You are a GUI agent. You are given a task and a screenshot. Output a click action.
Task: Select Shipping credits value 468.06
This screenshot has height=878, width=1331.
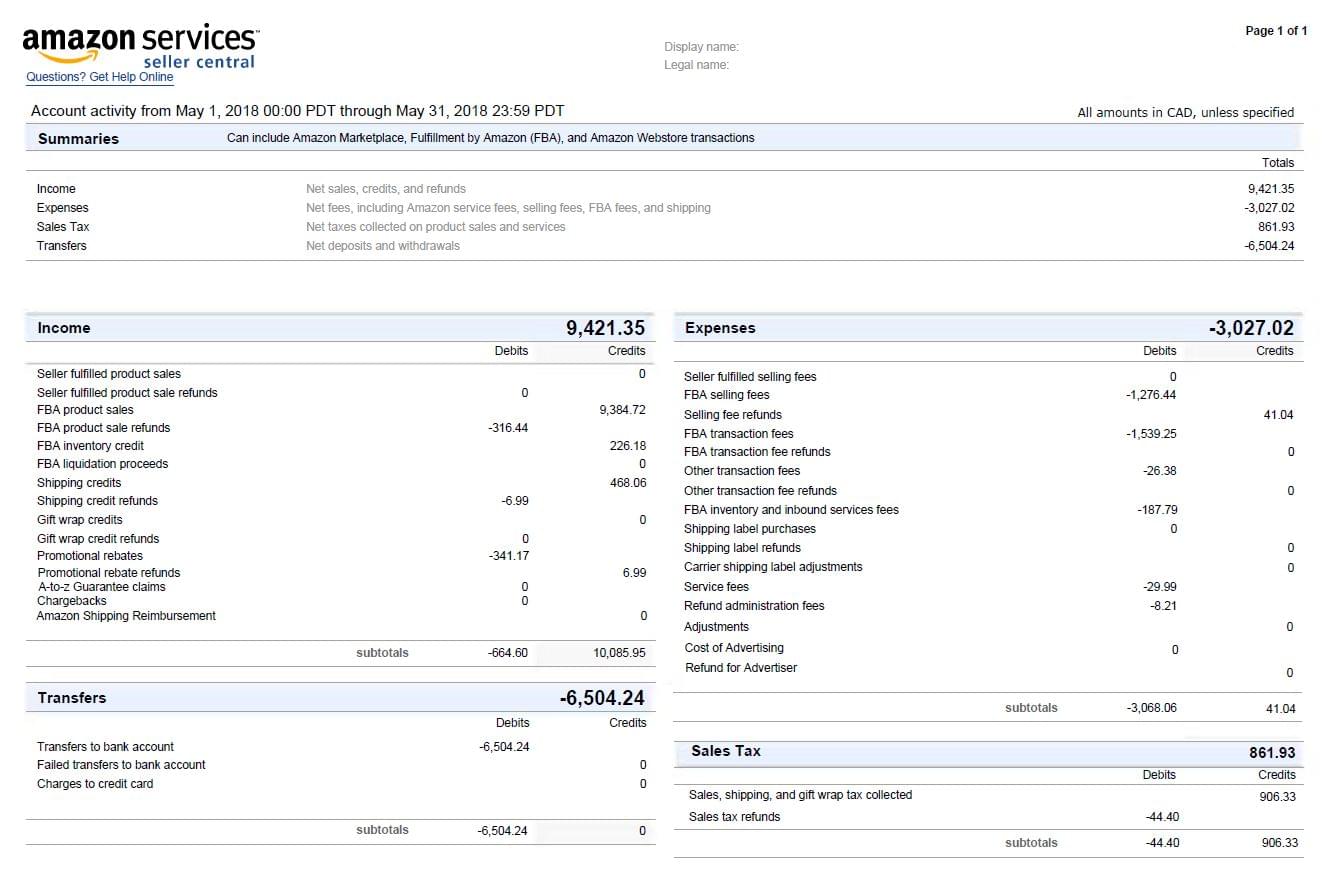pyautogui.click(x=627, y=483)
